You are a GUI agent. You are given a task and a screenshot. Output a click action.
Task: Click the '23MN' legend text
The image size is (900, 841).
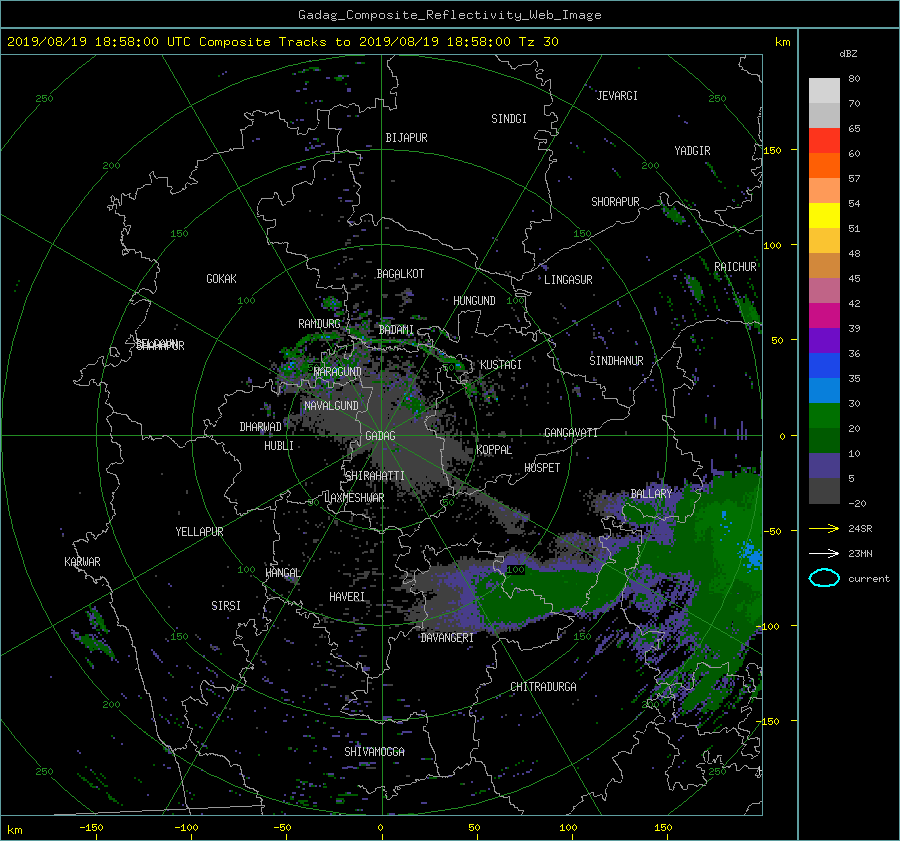point(860,553)
